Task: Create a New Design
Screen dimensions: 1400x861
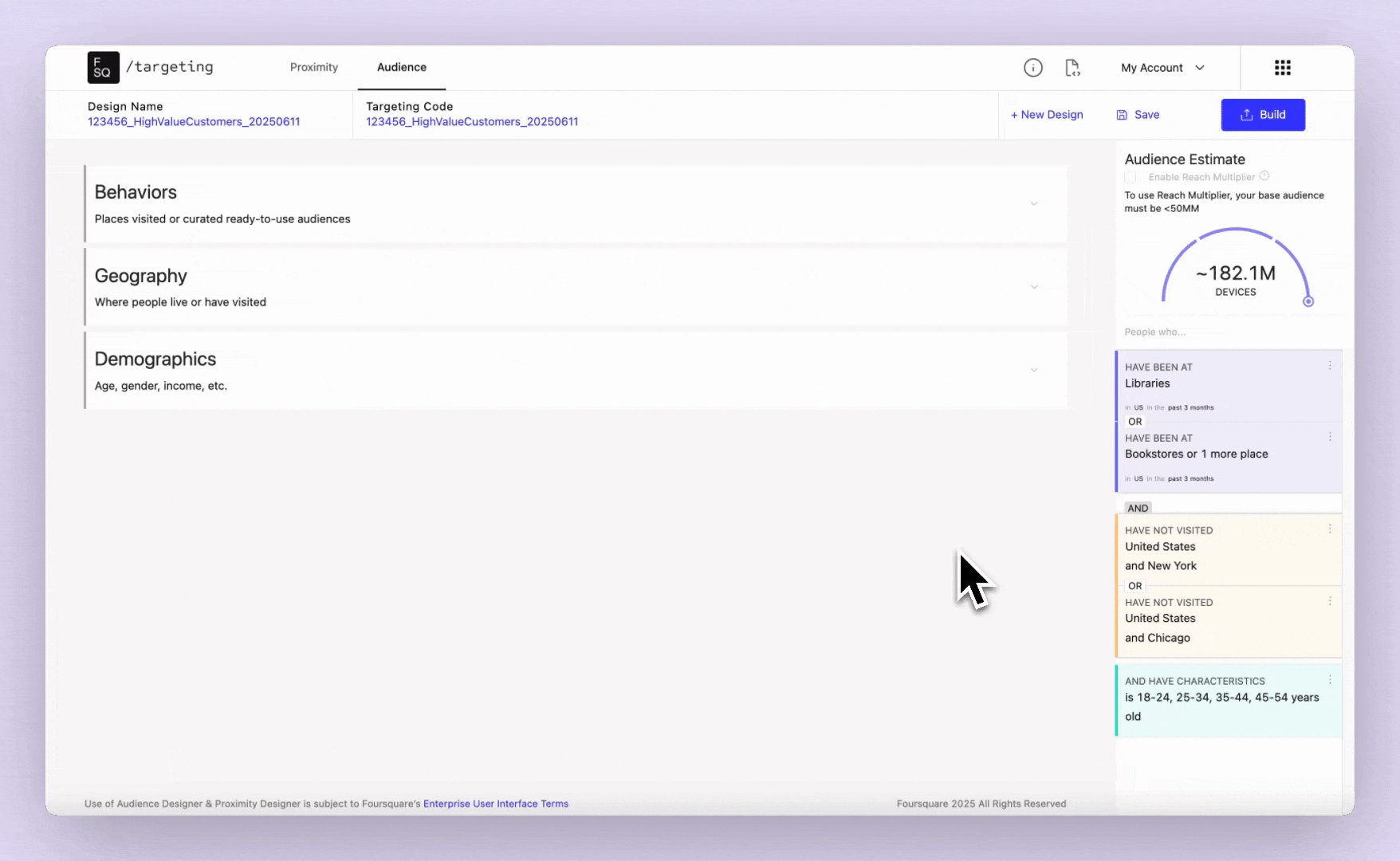Action: [x=1047, y=115]
